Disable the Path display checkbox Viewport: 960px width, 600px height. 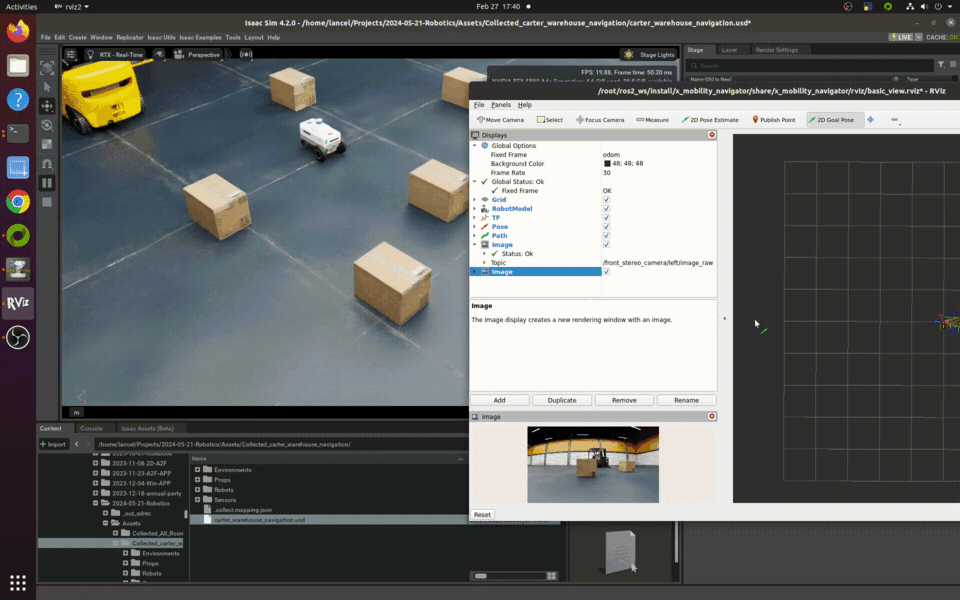pos(606,236)
